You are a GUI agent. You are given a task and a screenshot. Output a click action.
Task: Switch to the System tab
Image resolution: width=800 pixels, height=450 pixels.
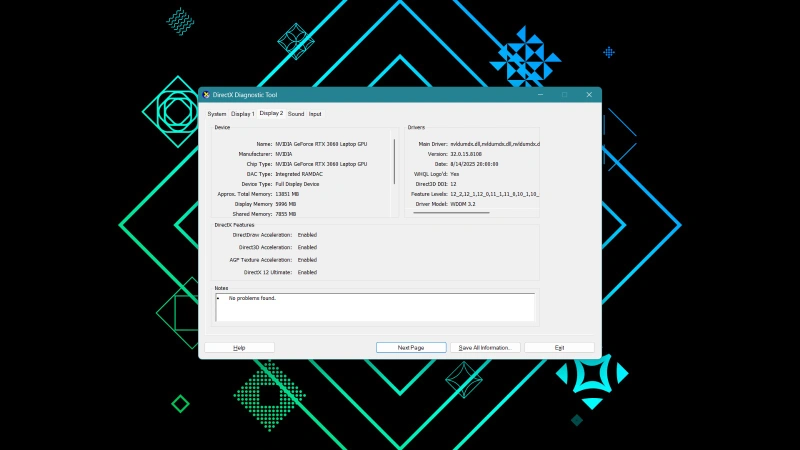(x=217, y=114)
